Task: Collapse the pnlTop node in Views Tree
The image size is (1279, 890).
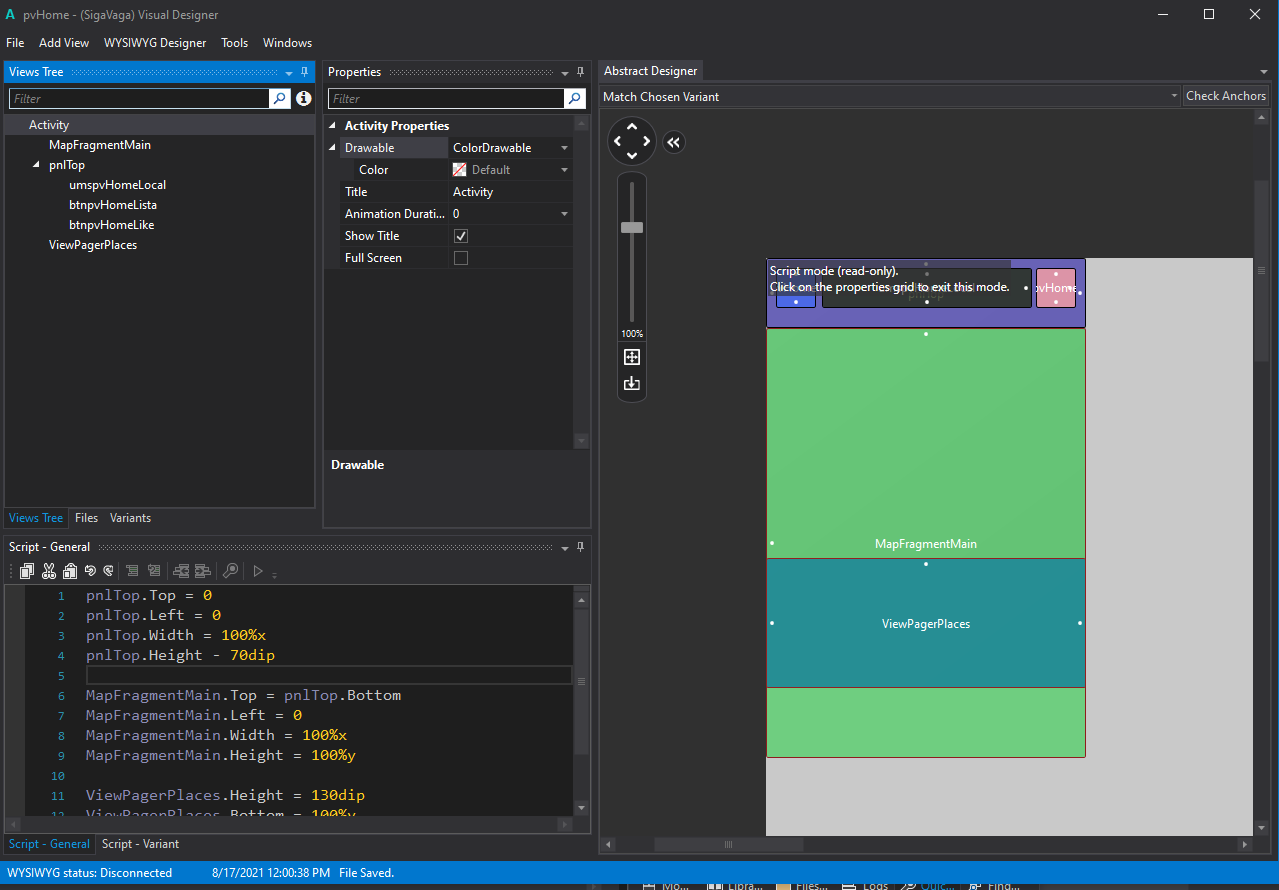Action: tap(37, 165)
